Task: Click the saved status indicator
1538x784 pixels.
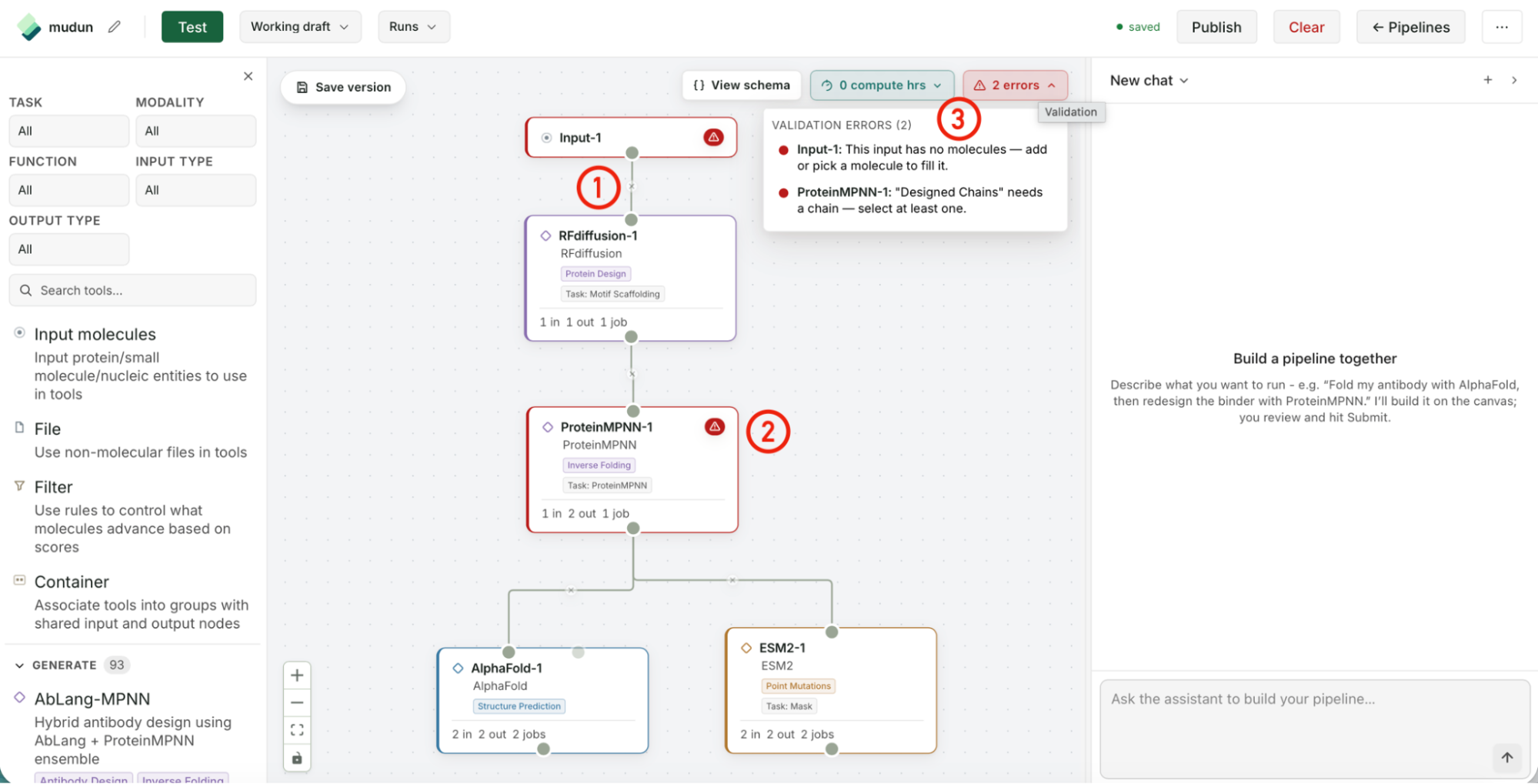Action: pos(1138,27)
